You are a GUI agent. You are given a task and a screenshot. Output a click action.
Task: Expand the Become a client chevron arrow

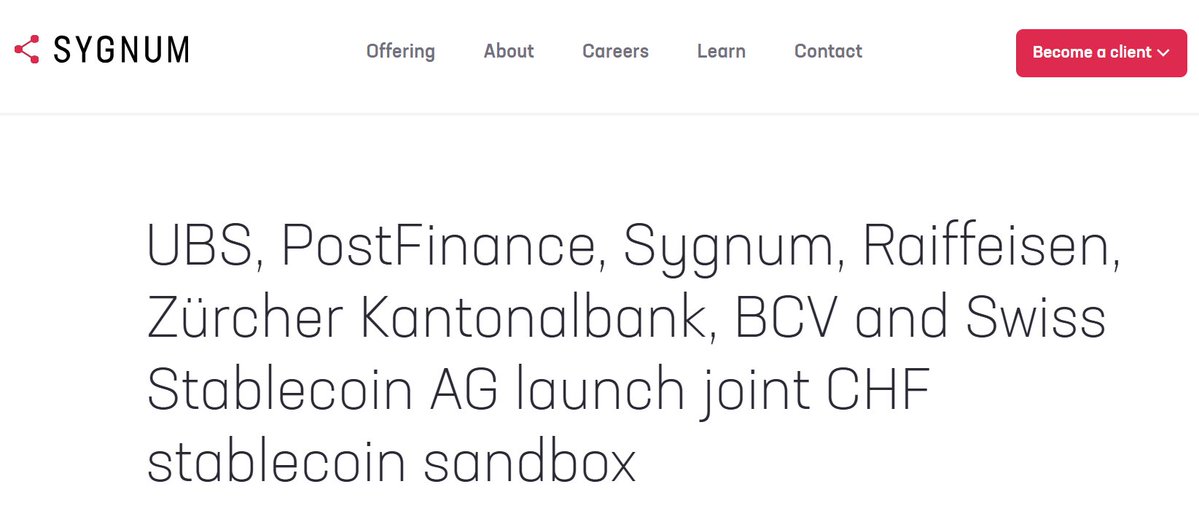pyautogui.click(x=1163, y=53)
